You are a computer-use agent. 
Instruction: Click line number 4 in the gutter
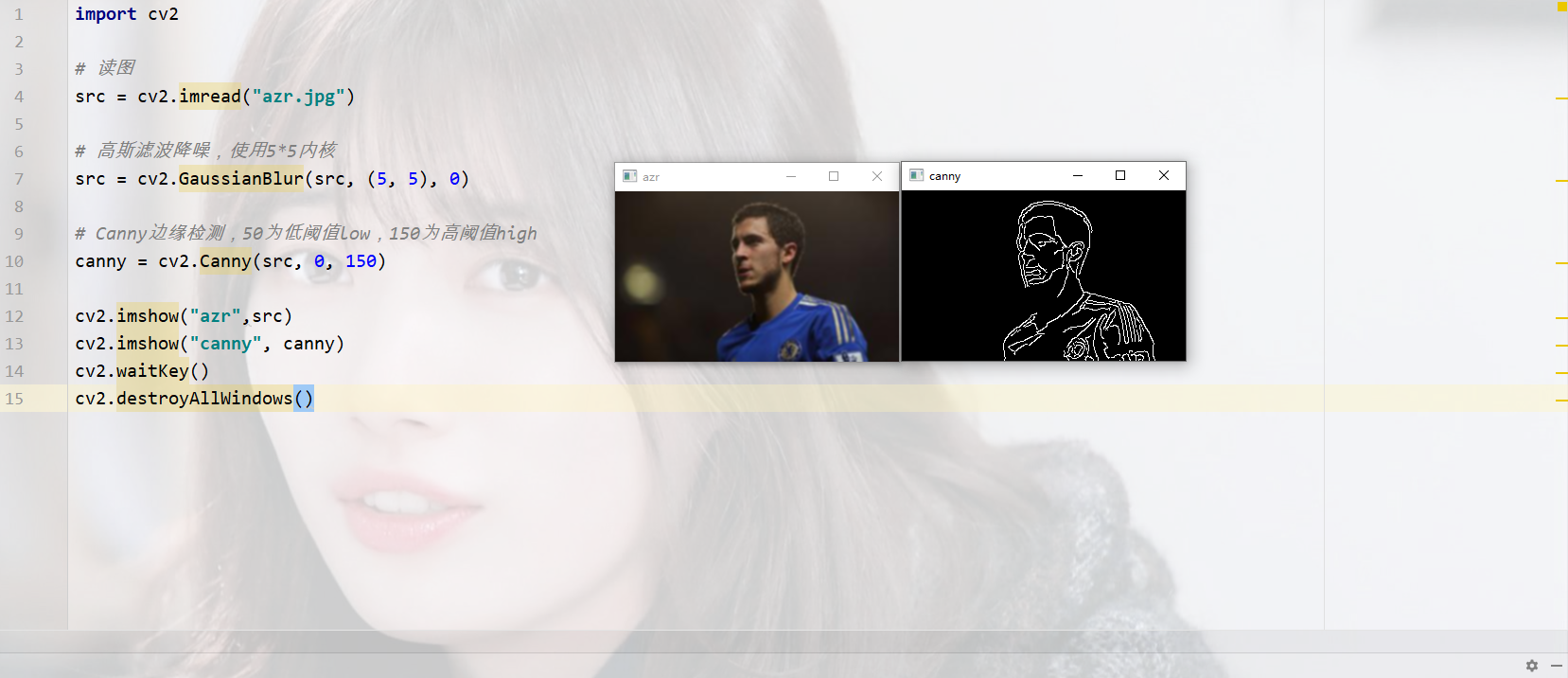click(18, 98)
